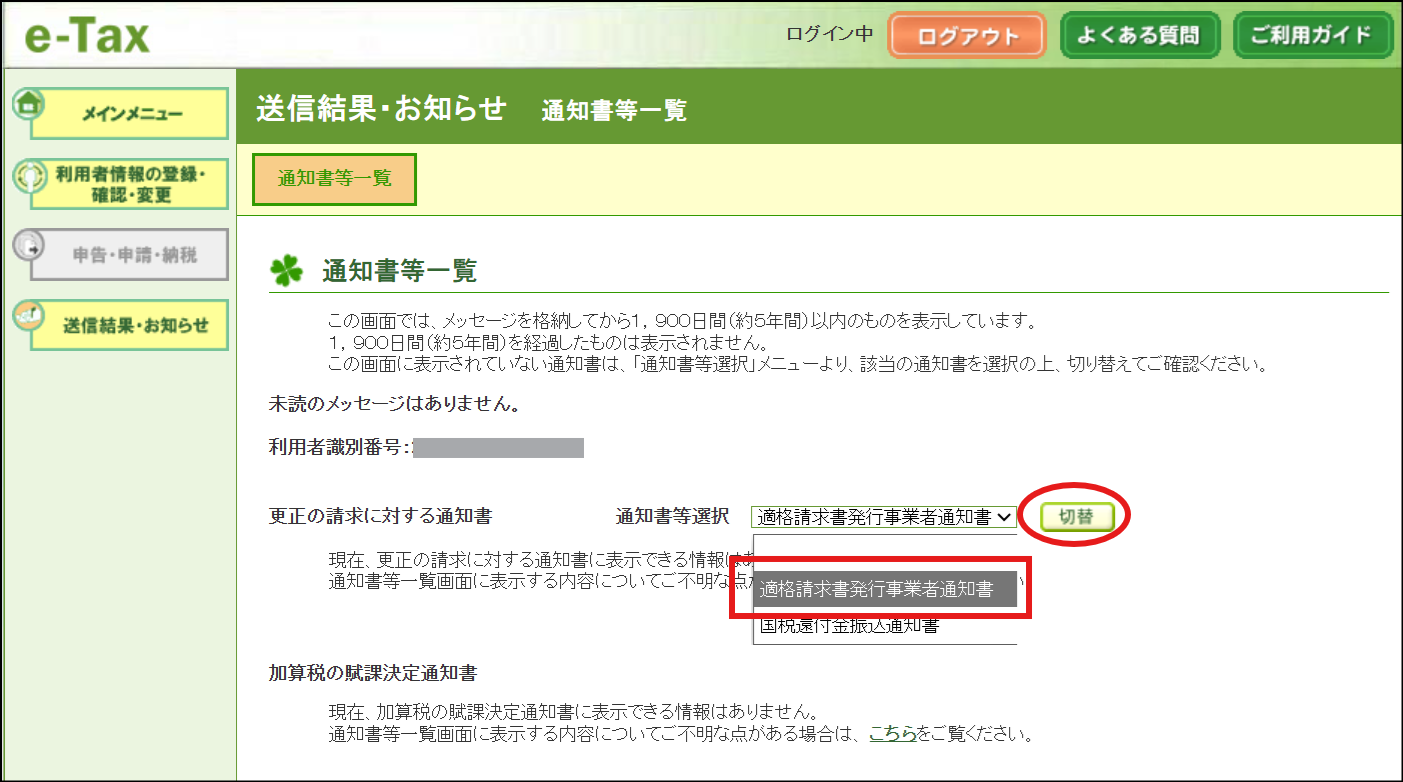Click the ログイン中 status text

pyautogui.click(x=829, y=35)
